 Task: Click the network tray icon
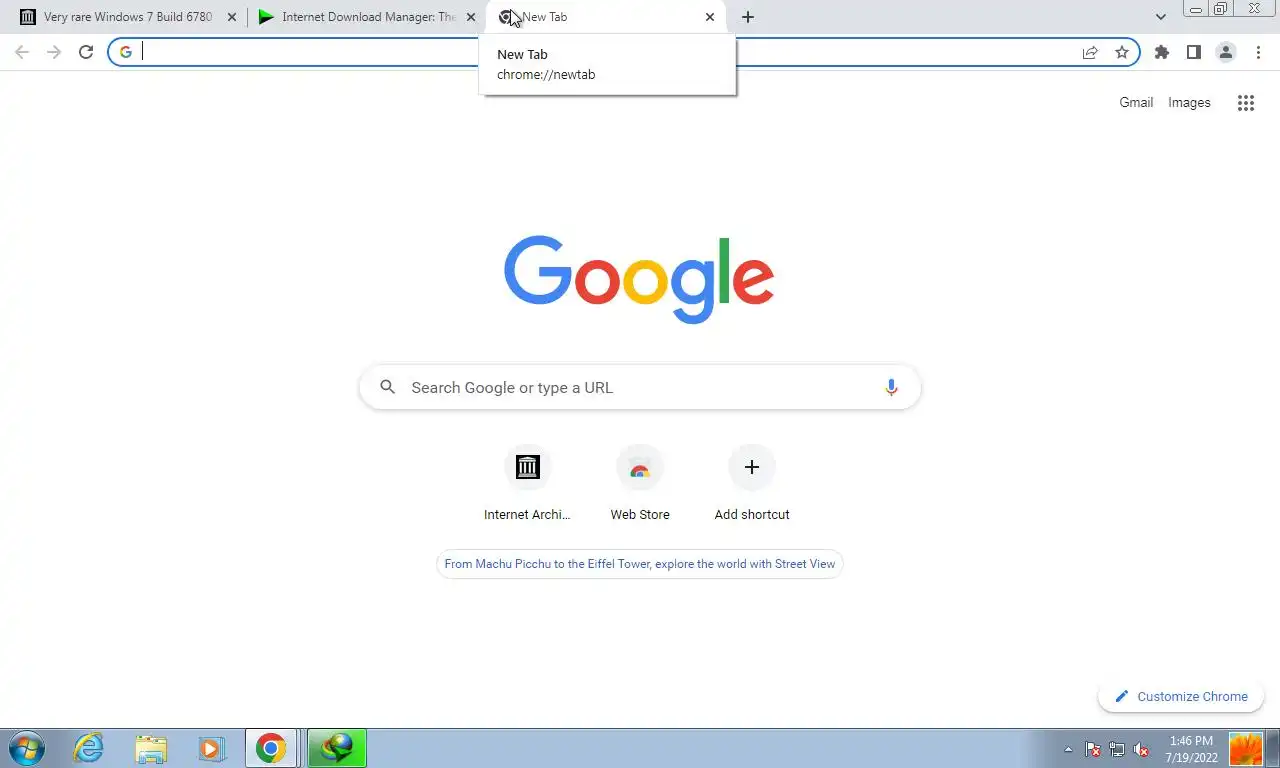(x=1117, y=749)
